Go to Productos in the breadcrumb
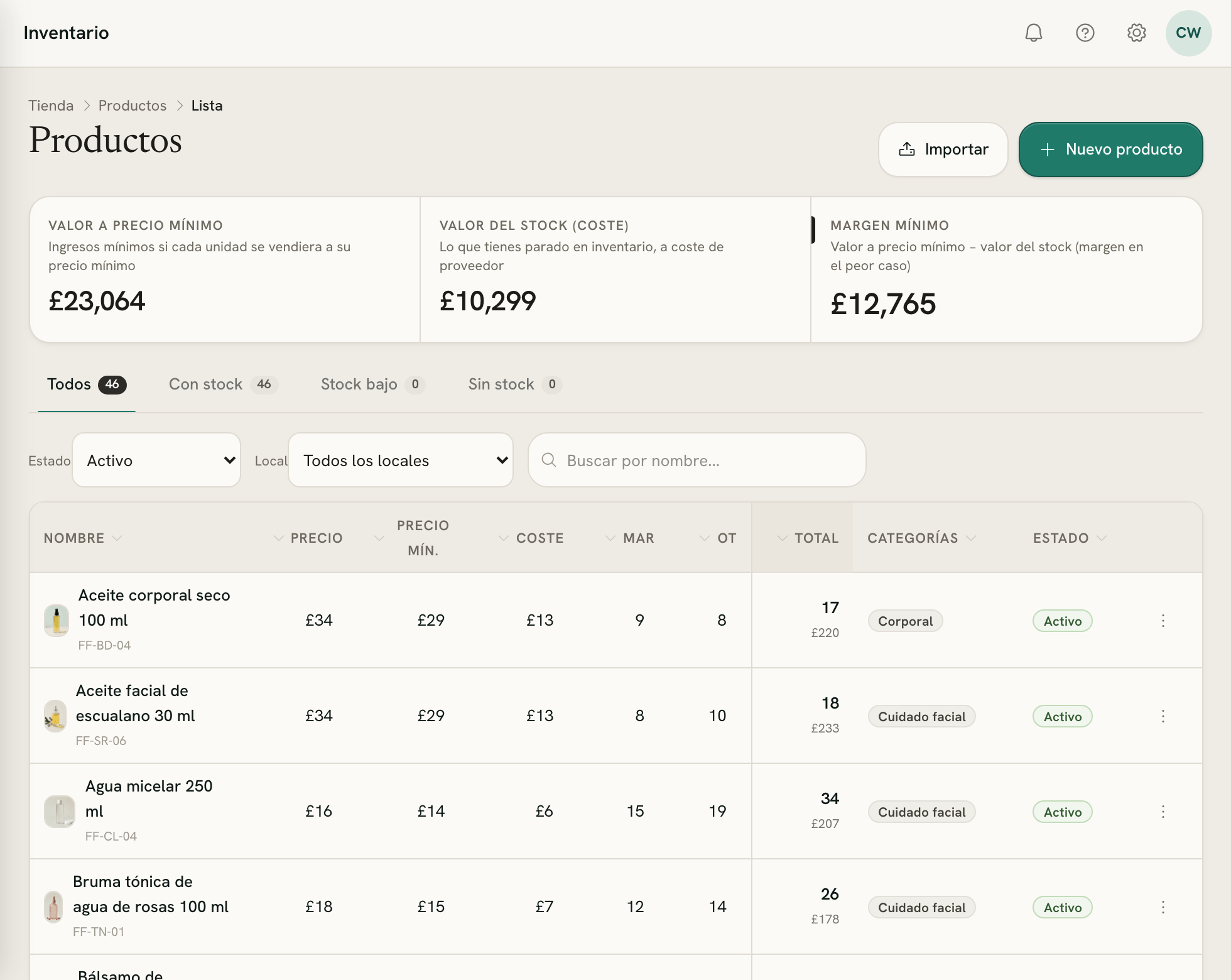This screenshot has width=1231, height=980. click(133, 106)
